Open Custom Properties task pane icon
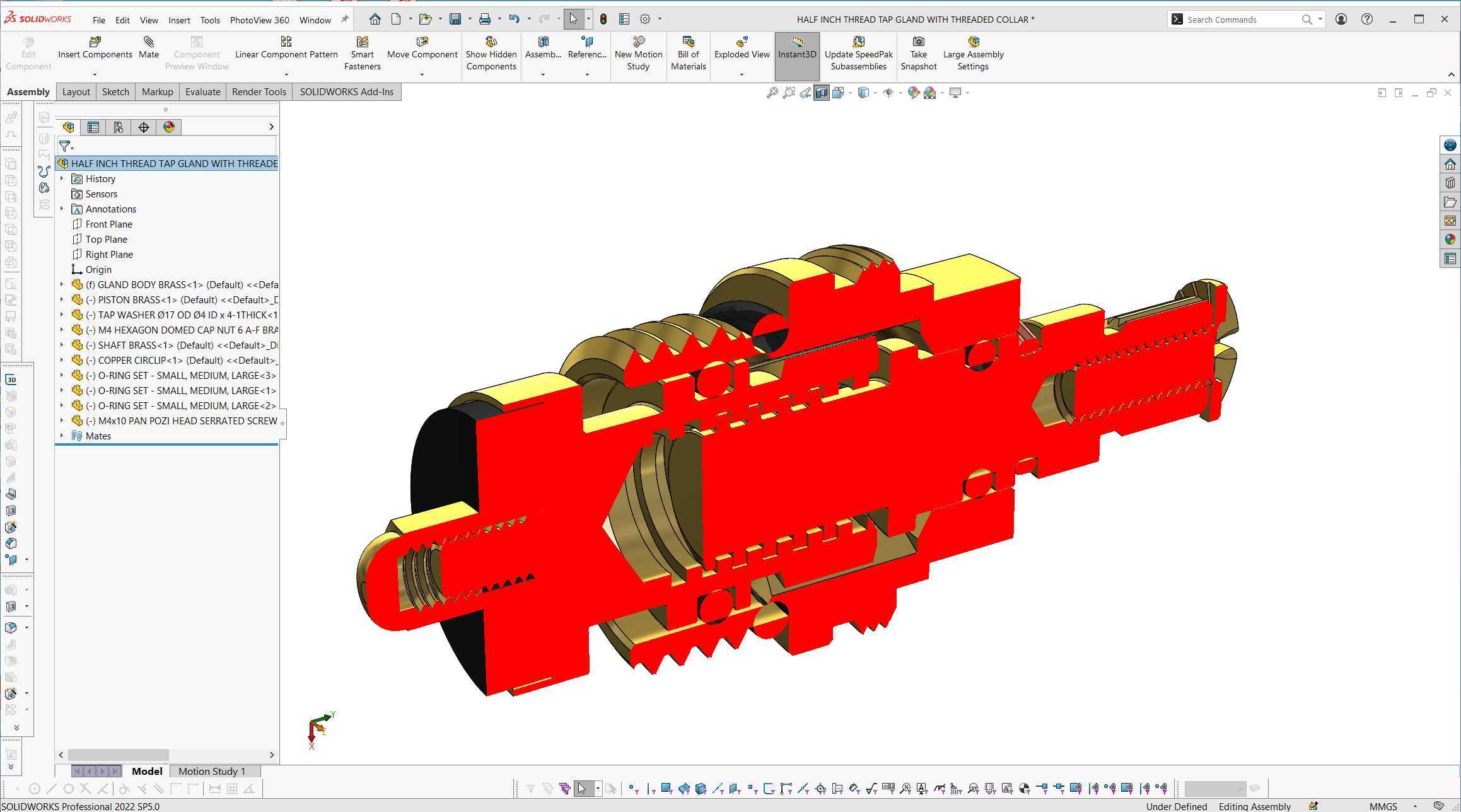 [x=1450, y=258]
